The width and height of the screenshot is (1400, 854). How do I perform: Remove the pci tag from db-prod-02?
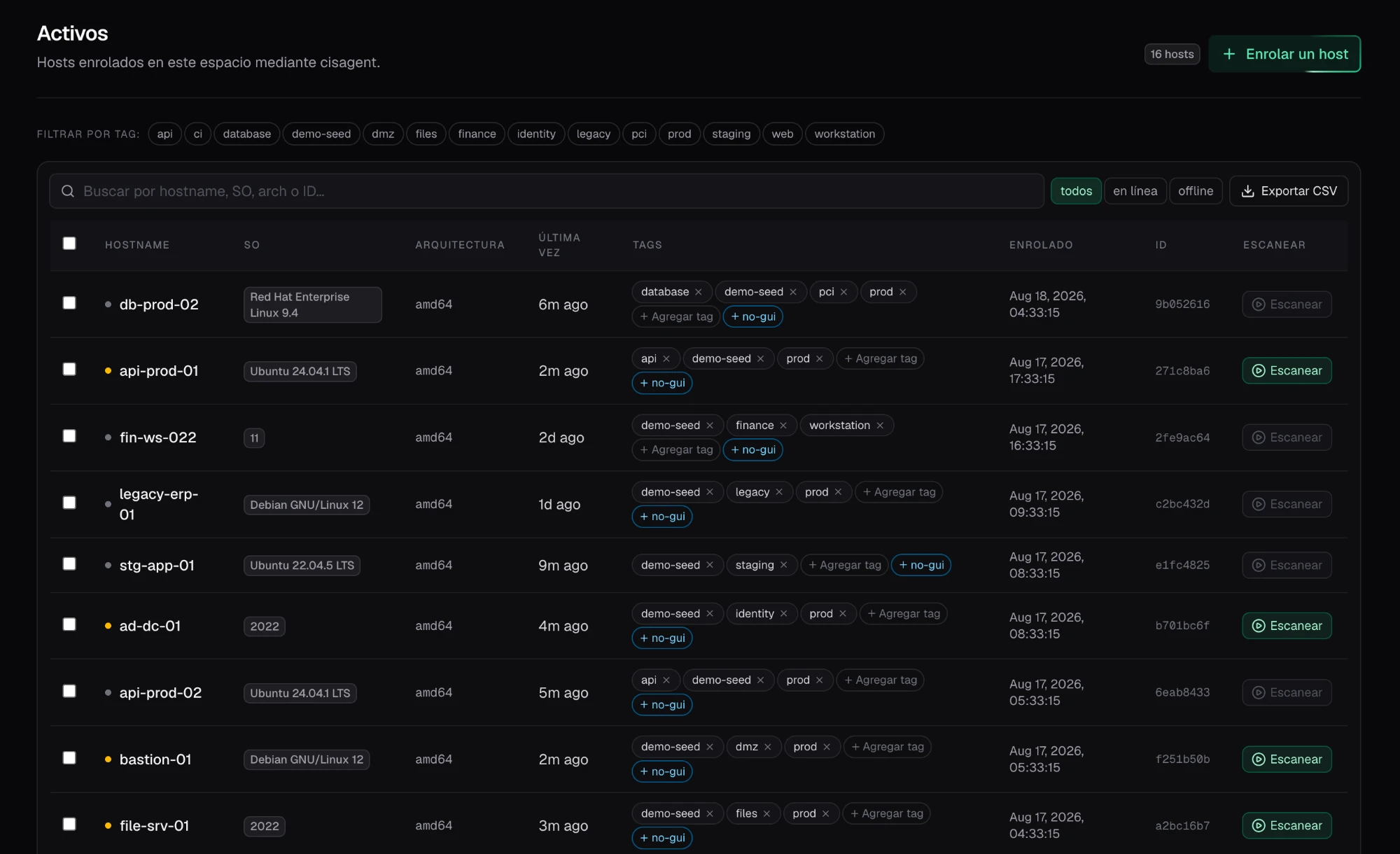tap(843, 292)
